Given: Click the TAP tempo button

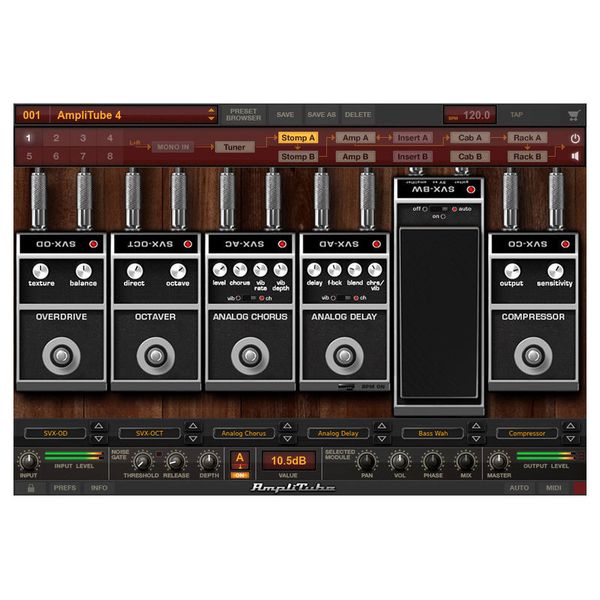Looking at the screenshot, I should tap(517, 115).
